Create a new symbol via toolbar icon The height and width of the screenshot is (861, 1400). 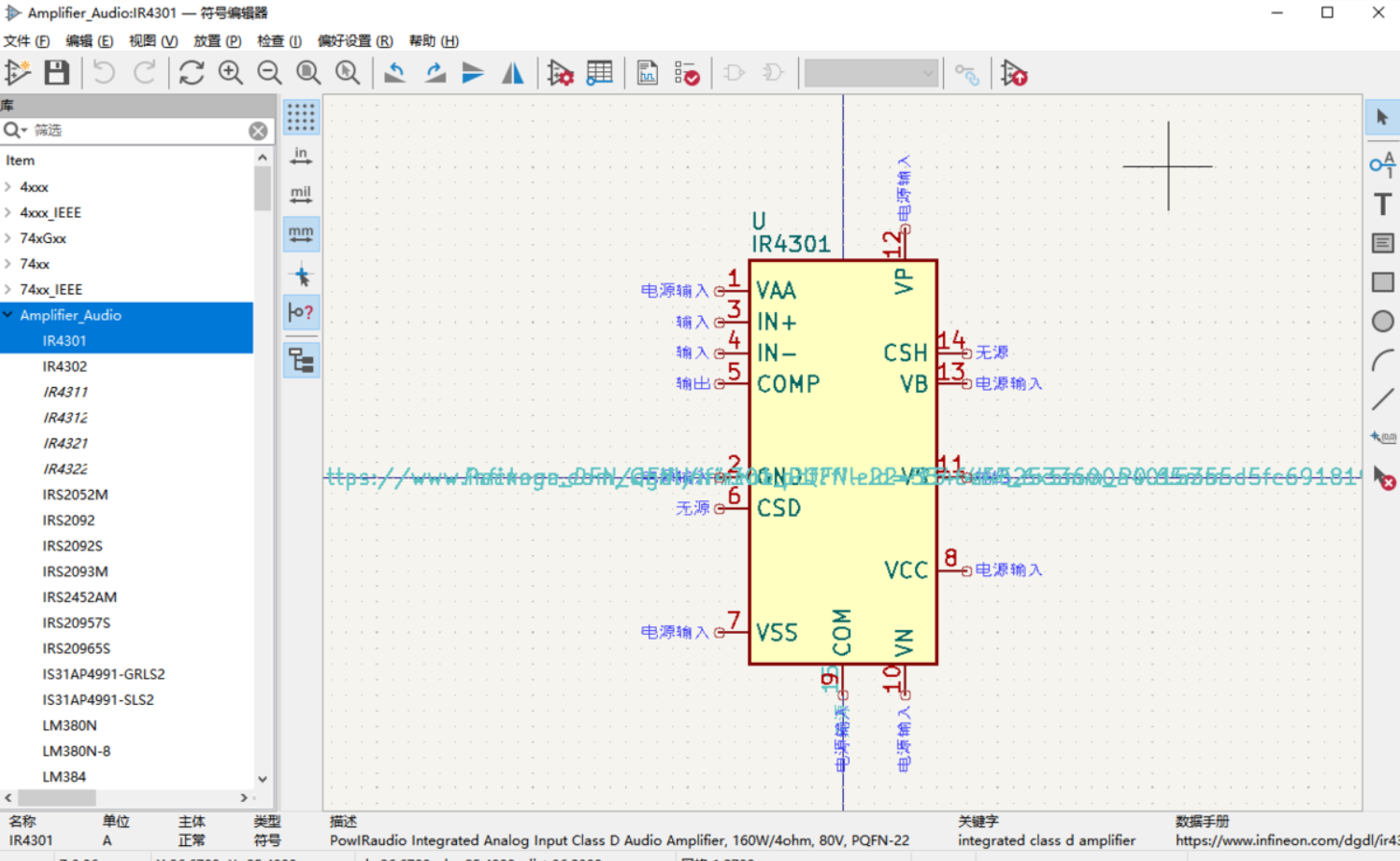[18, 73]
